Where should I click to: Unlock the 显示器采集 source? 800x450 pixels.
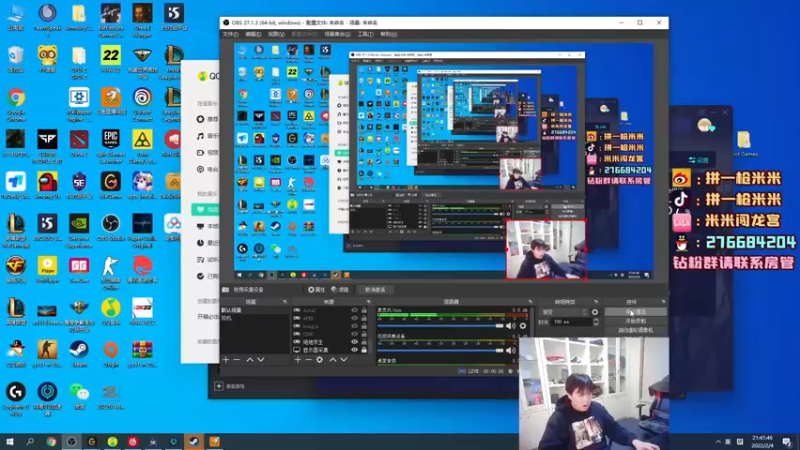364,350
